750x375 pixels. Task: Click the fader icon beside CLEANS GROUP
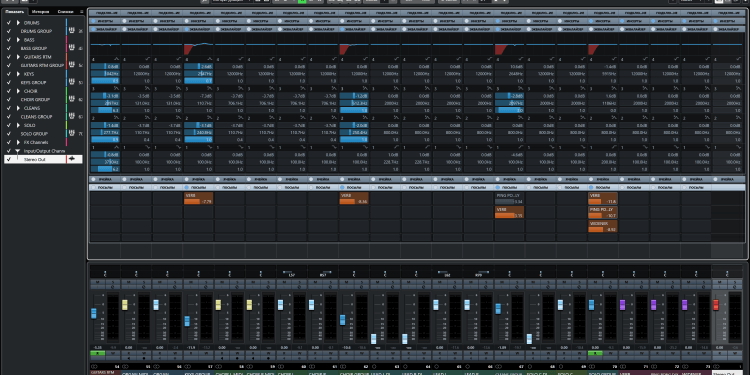pos(72,117)
